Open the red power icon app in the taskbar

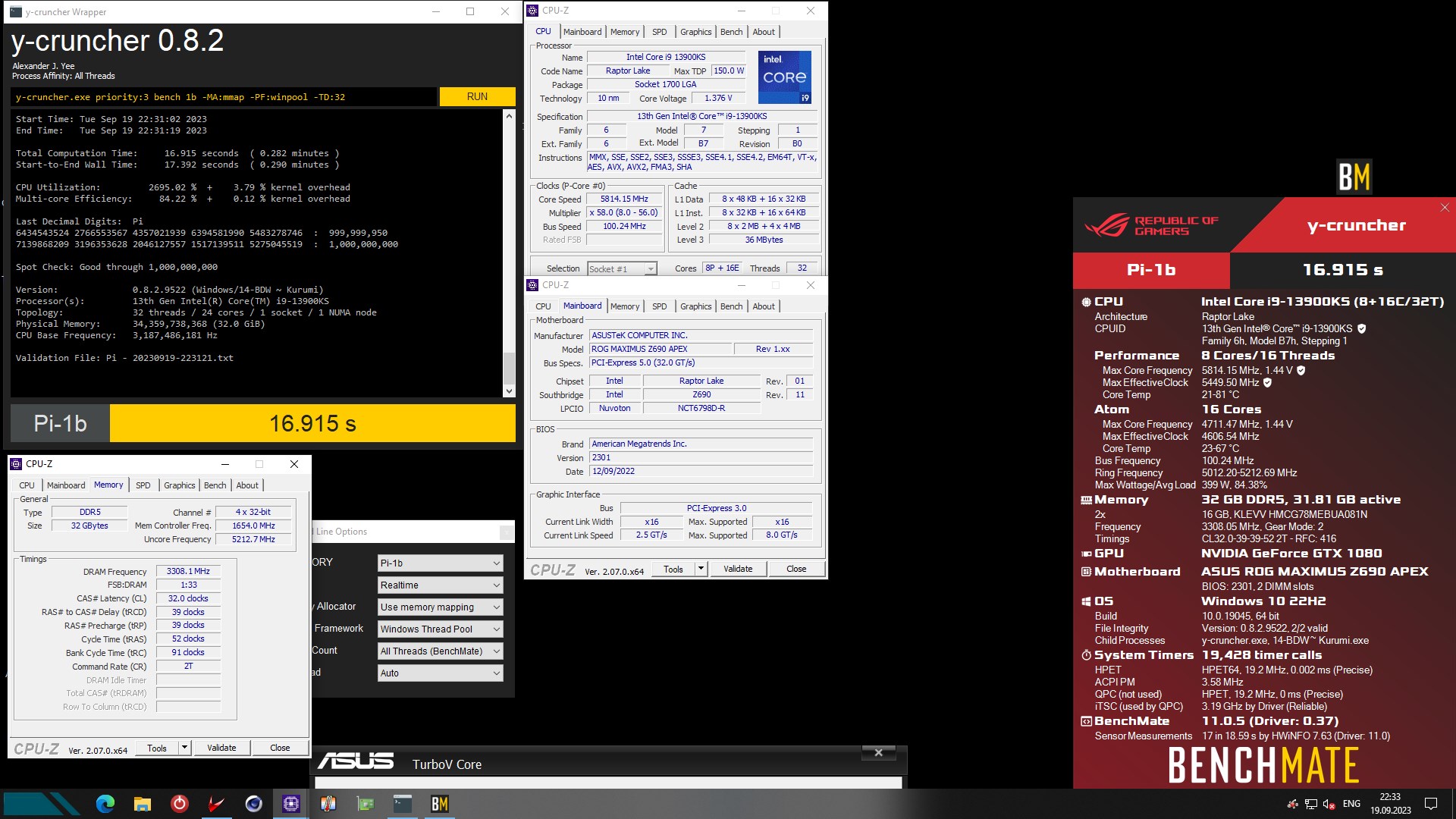[179, 804]
